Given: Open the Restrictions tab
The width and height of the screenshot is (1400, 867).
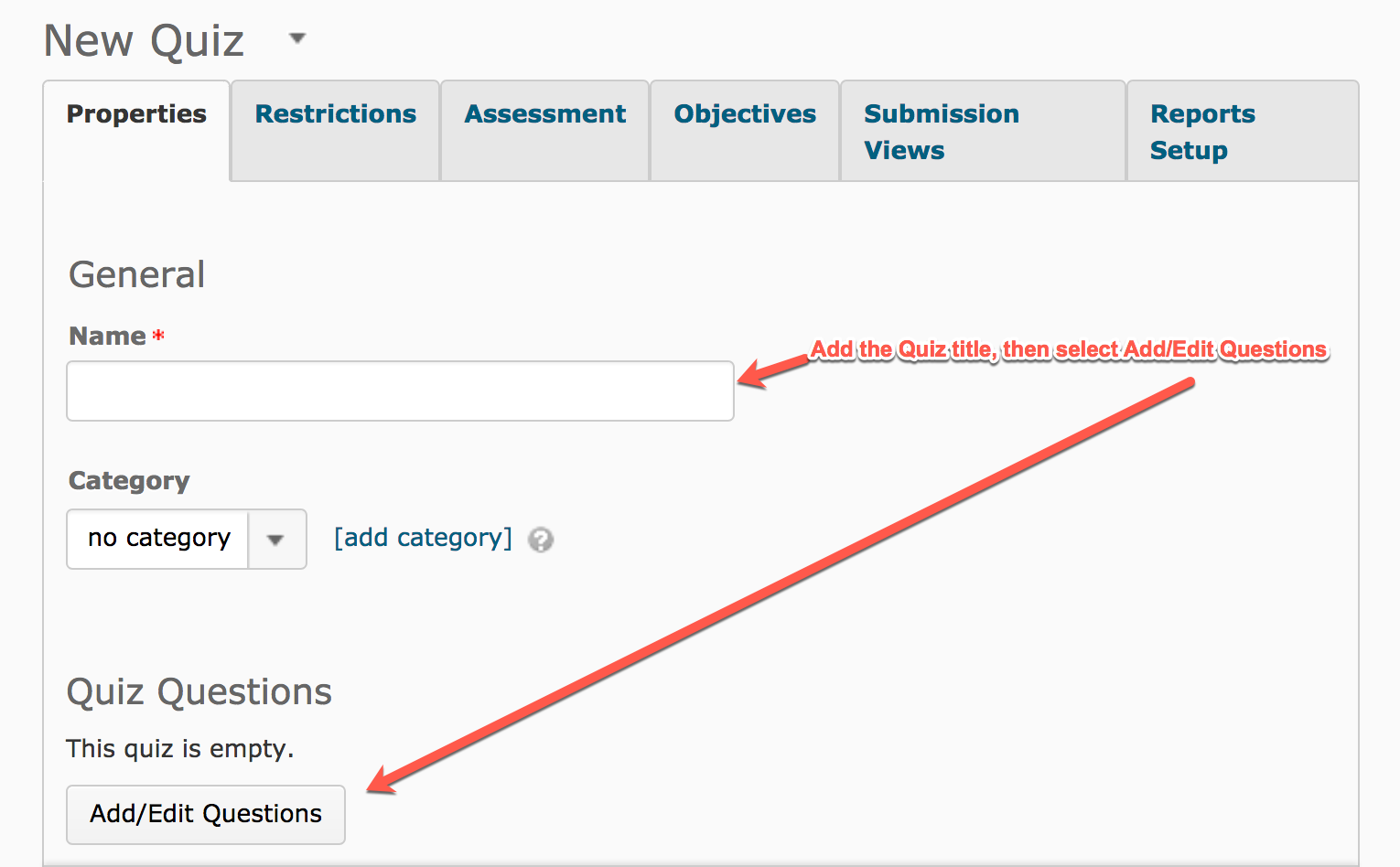Looking at the screenshot, I should [x=335, y=114].
